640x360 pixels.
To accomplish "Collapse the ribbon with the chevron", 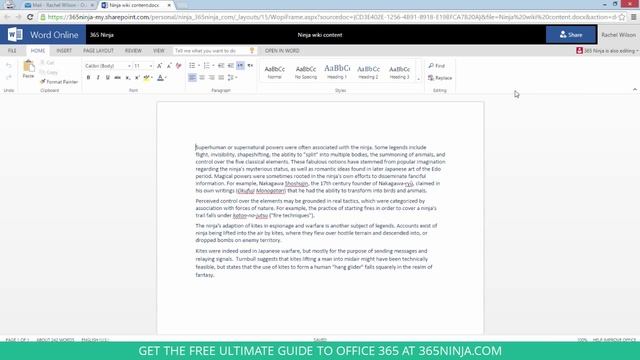I will [635, 89].
